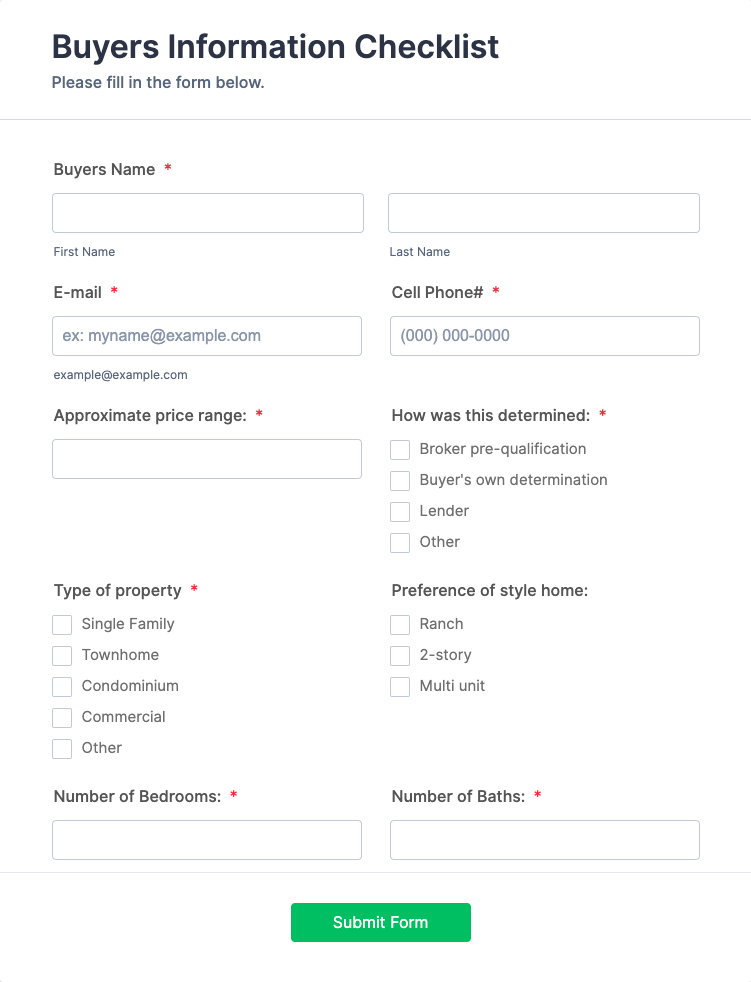Click the Number of Baths field
The width and height of the screenshot is (751, 982).
[544, 840]
